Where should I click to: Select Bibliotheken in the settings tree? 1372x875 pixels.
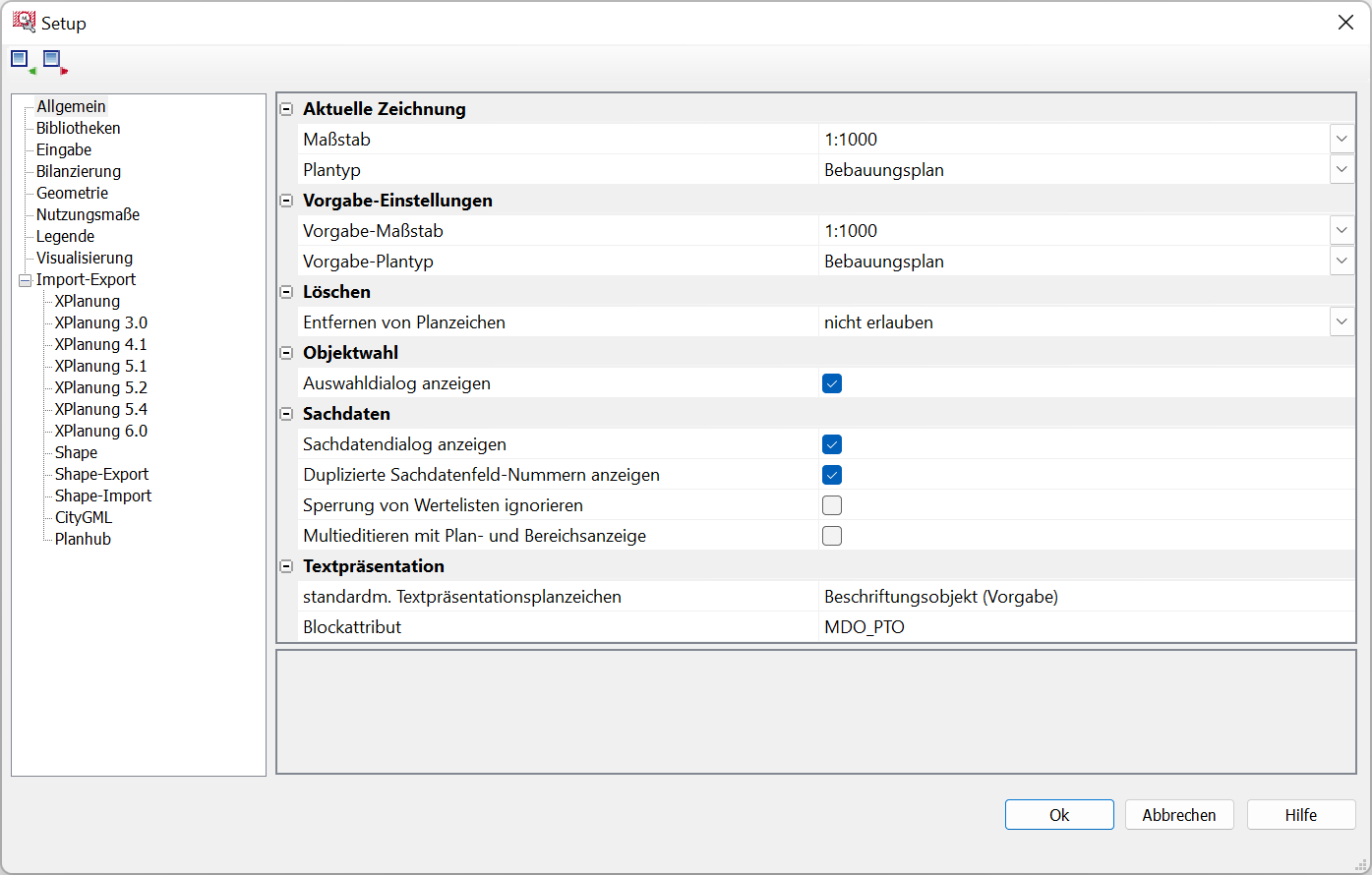pos(79,129)
